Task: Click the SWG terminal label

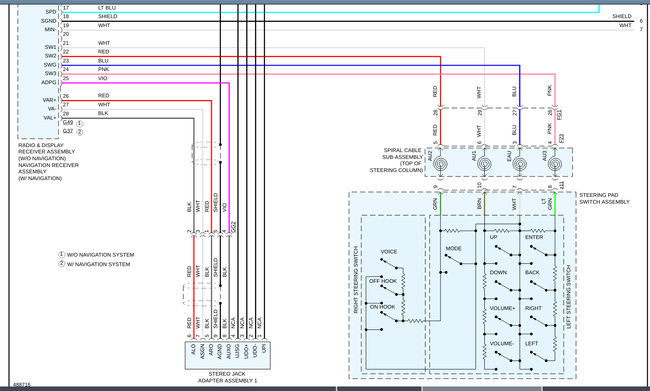Action: click(50, 65)
